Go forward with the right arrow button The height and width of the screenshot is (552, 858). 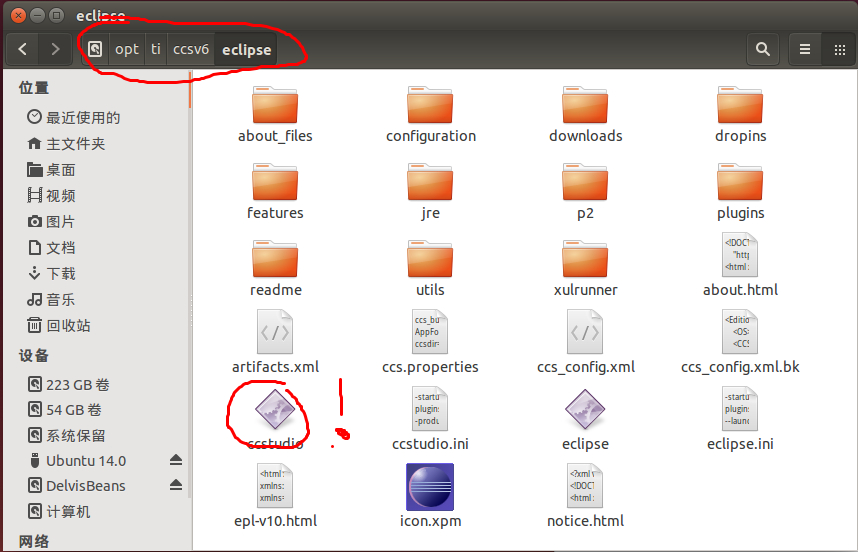(x=55, y=49)
